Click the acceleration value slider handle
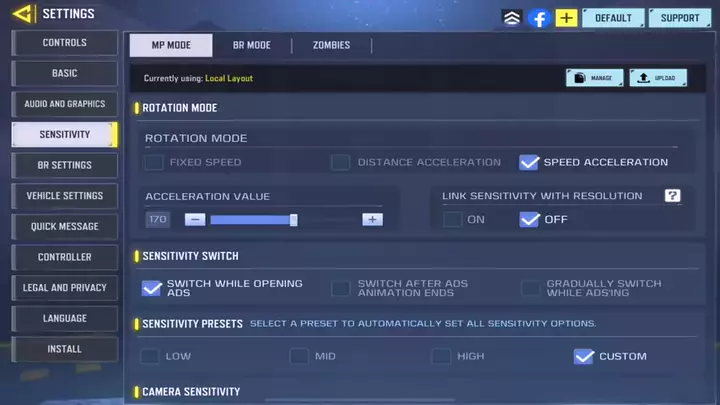The height and width of the screenshot is (405, 720). click(x=293, y=219)
